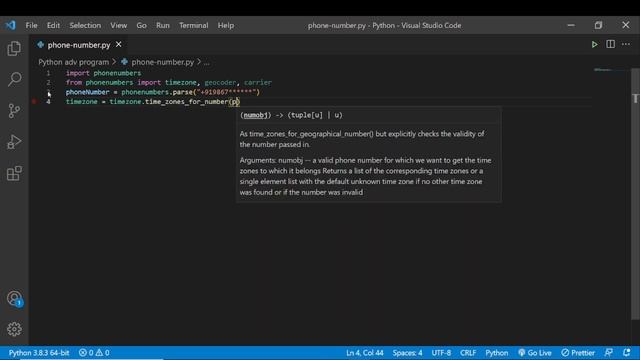Open the Run menu
This screenshot has width=640, height=360.
point(162,25)
